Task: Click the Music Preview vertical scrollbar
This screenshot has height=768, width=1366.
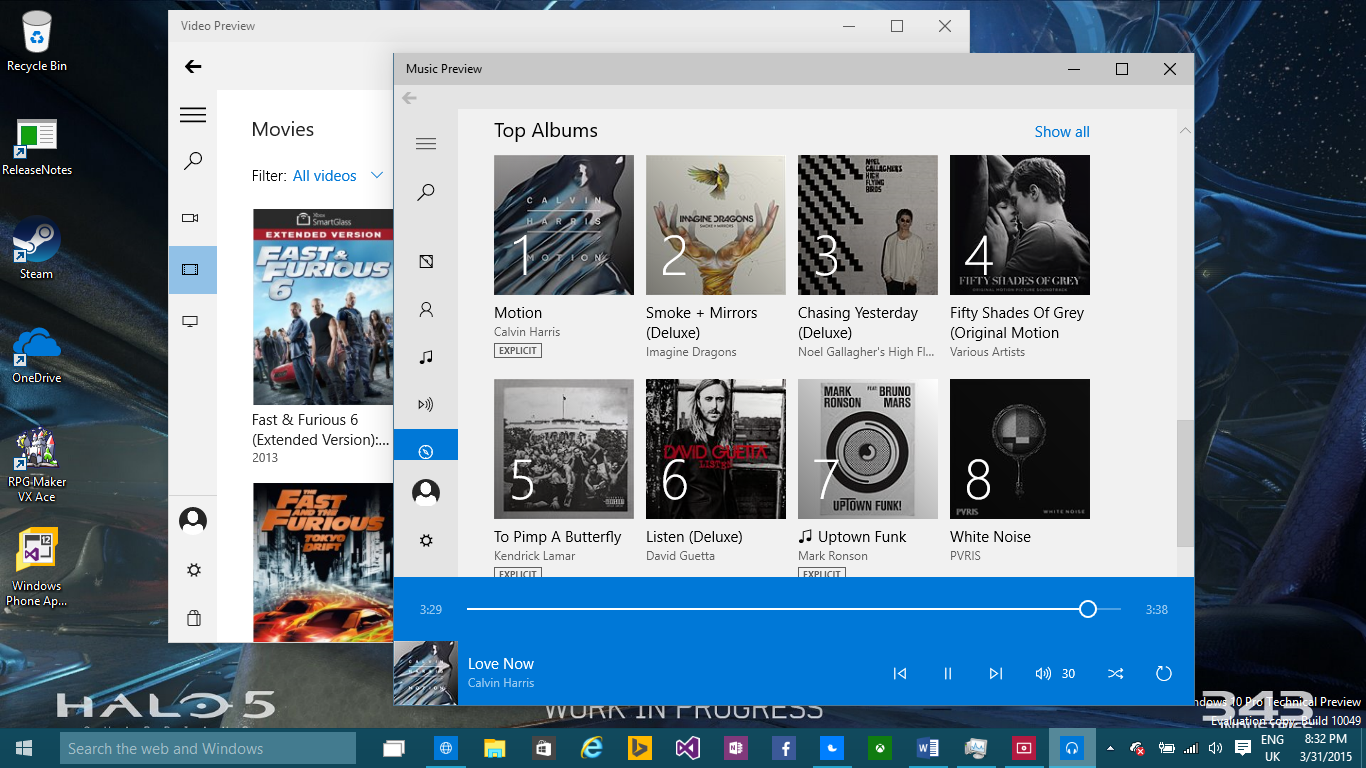Action: [x=1185, y=483]
